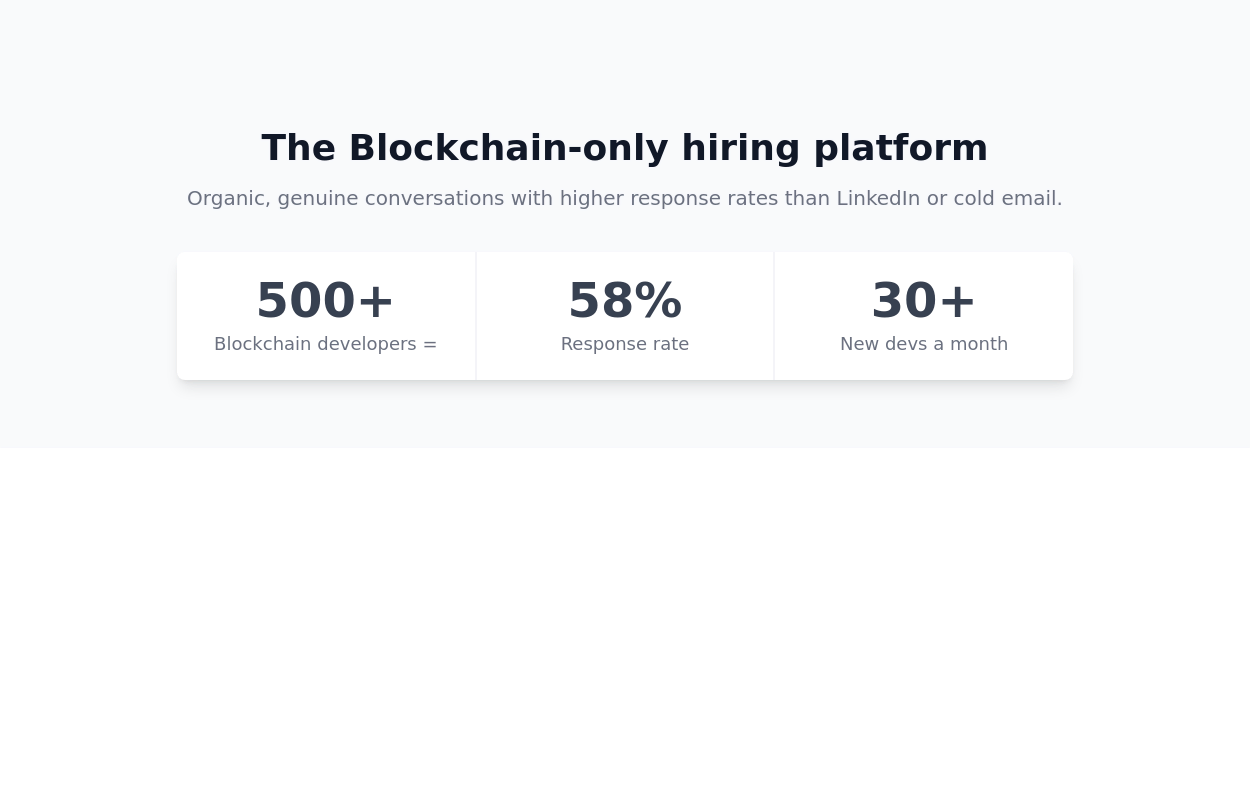Click the "30+" statistic number
The image size is (1250, 800).
click(923, 301)
